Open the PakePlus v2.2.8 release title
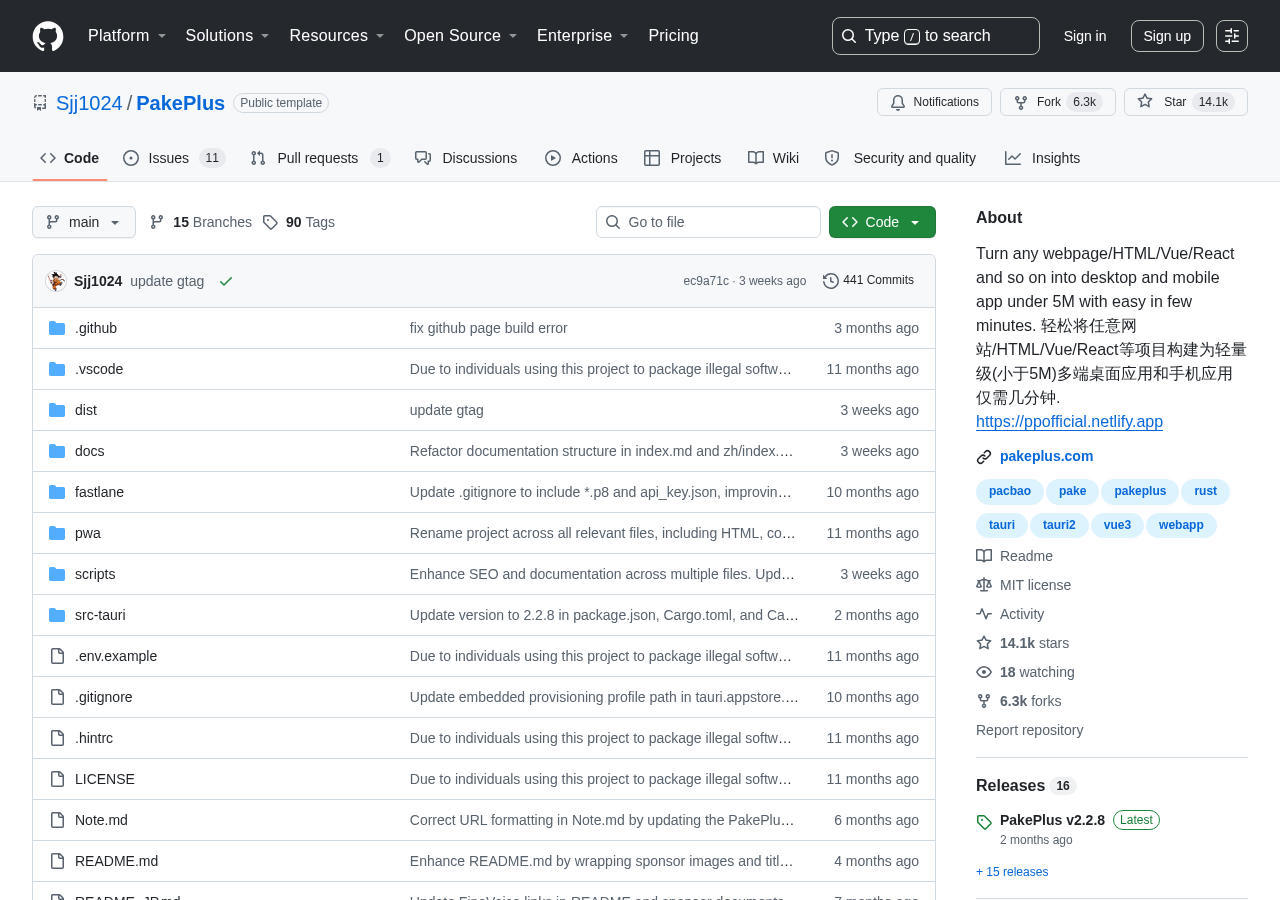This screenshot has height=900, width=1280. pyautogui.click(x=1052, y=820)
